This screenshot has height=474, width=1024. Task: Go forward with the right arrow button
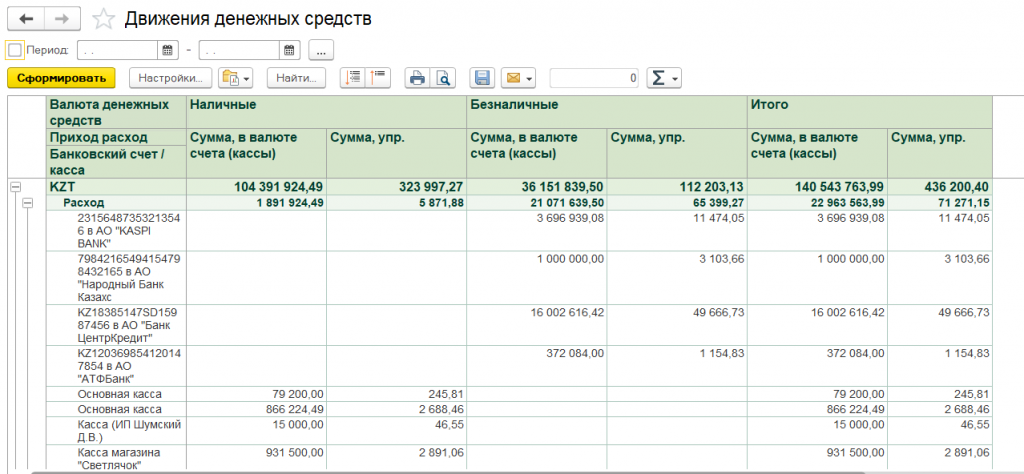61,19
